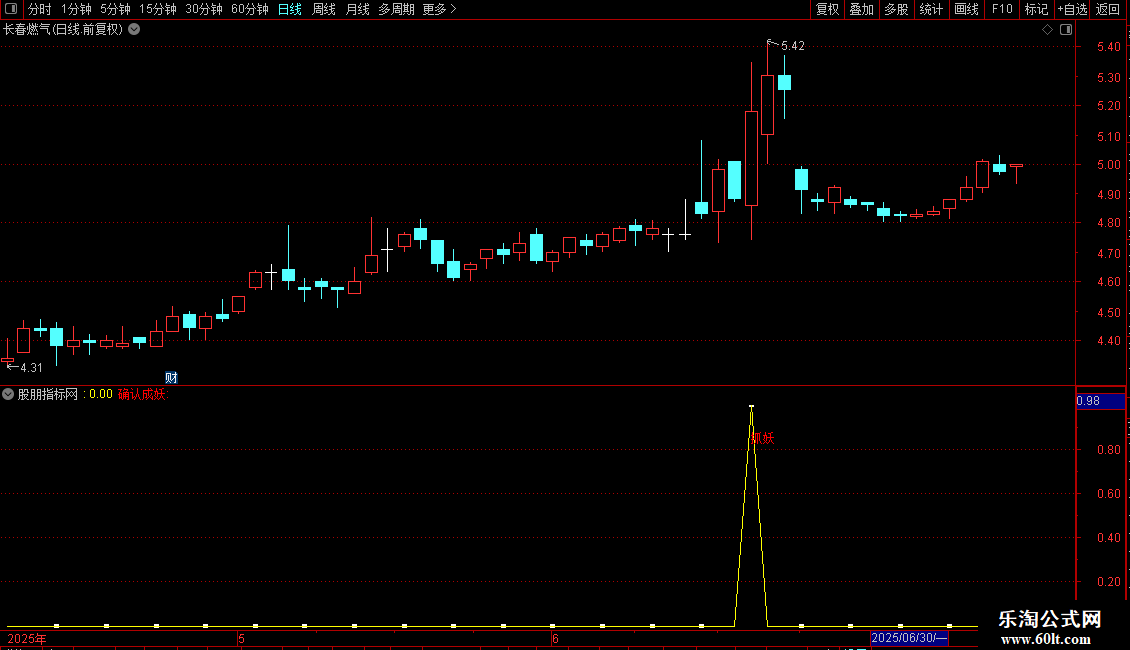Open the 多周期 multi-period view
This screenshot has height=650, width=1130.
click(396, 9)
